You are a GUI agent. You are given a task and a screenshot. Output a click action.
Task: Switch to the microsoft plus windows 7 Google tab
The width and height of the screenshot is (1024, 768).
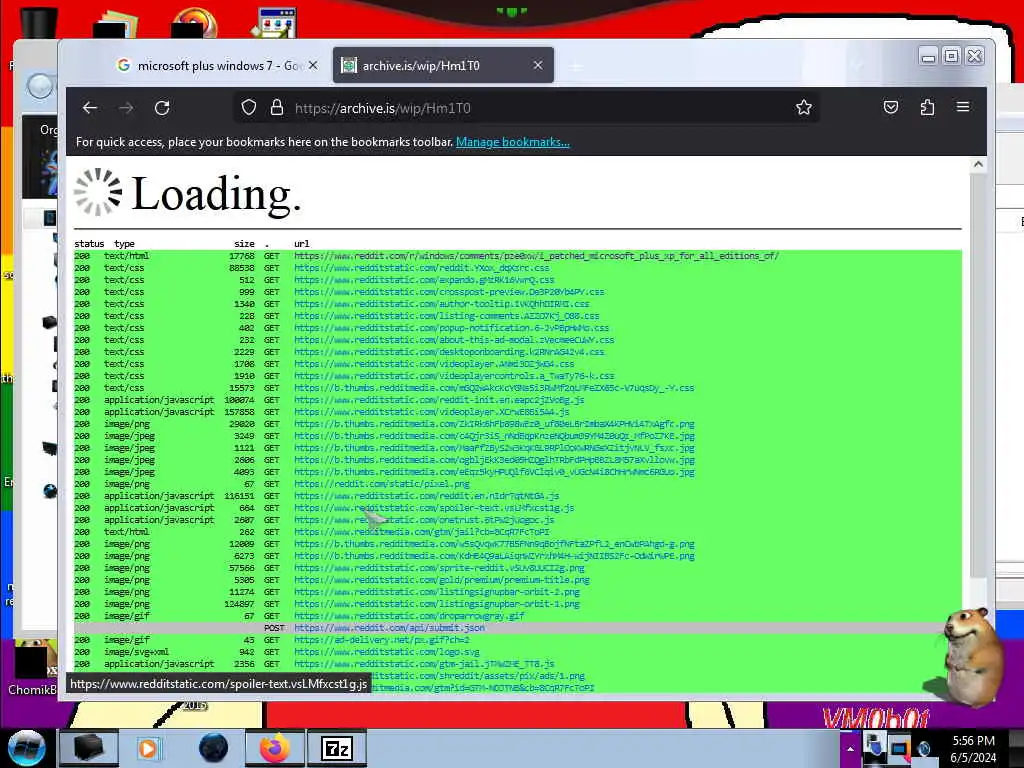coord(217,65)
